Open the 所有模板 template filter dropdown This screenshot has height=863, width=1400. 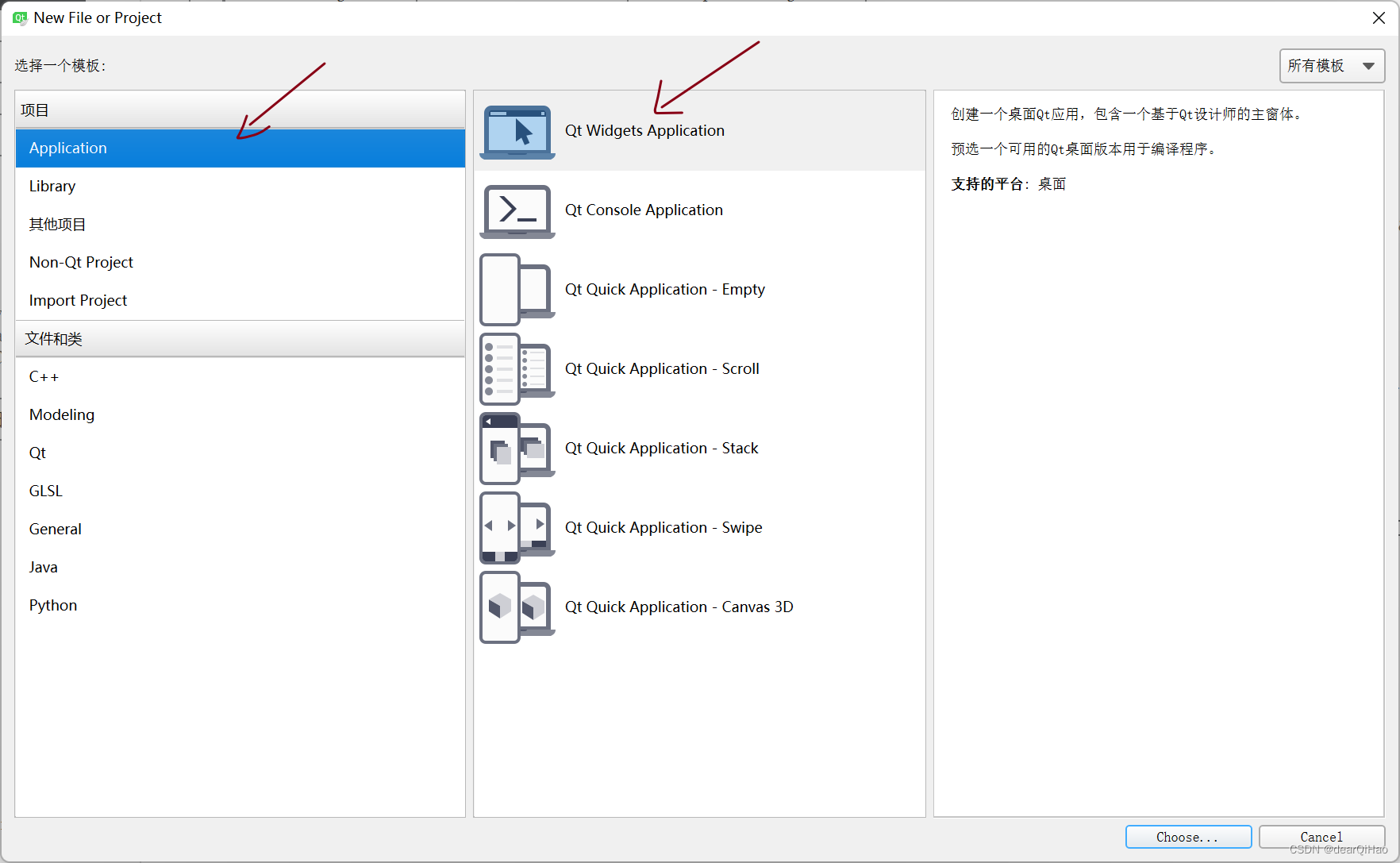1332,66
